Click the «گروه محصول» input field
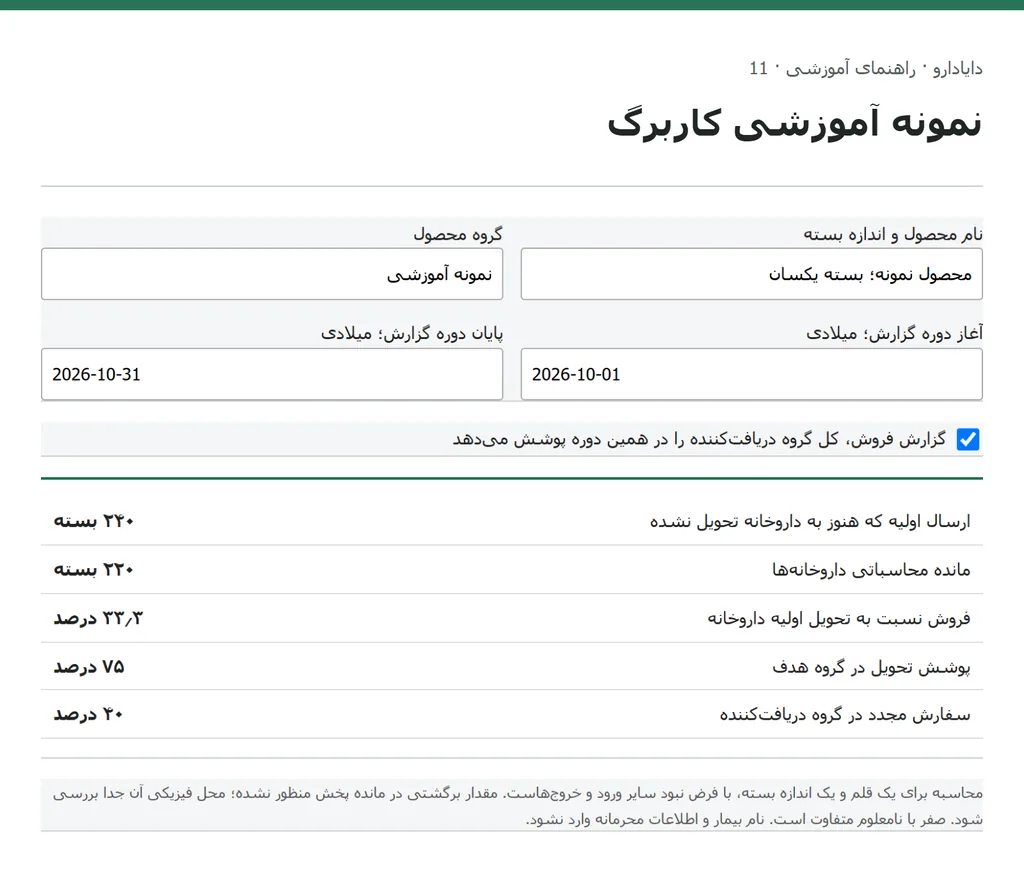 [272, 274]
